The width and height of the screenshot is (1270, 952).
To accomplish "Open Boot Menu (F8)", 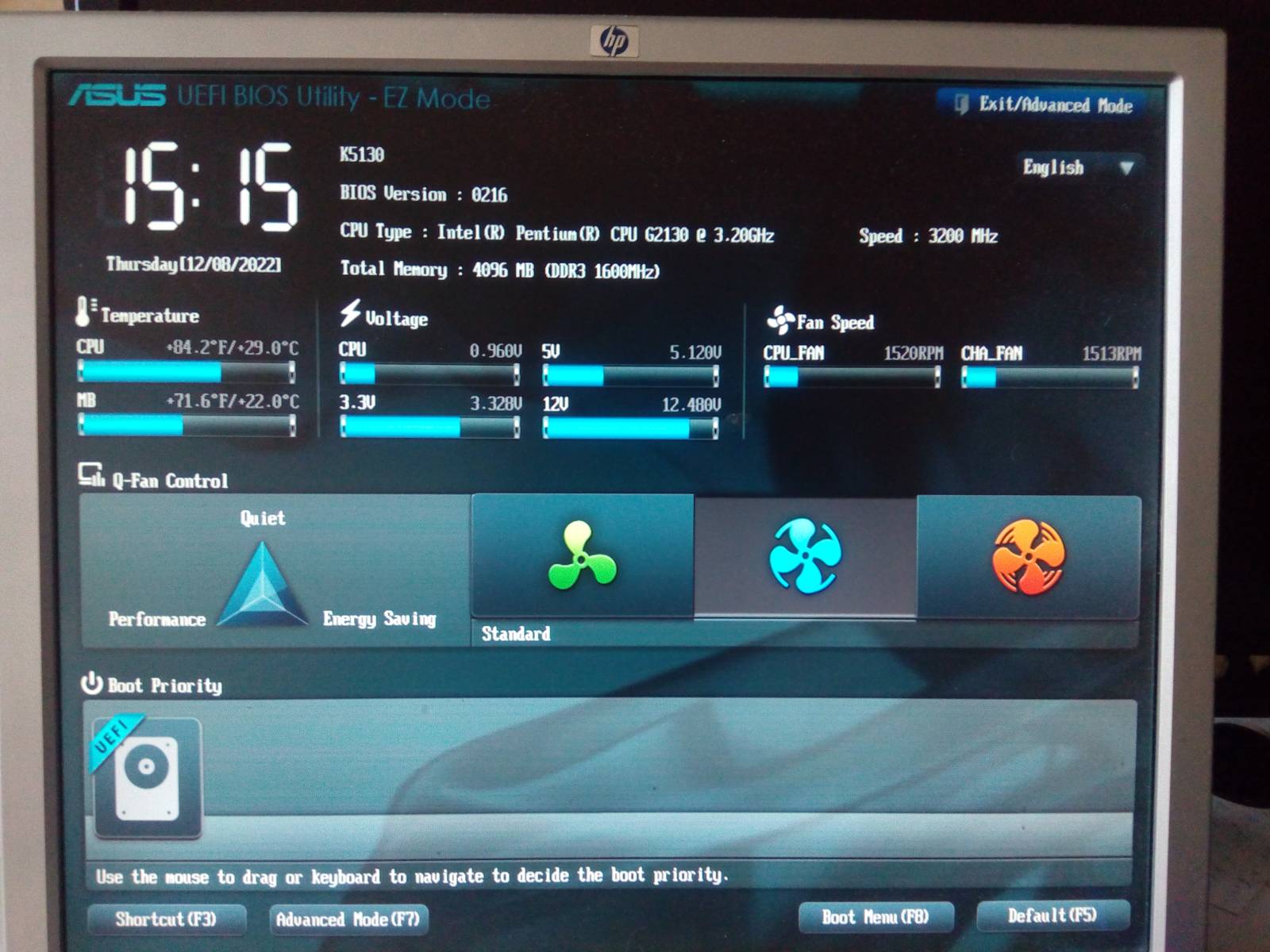I will click(x=876, y=917).
